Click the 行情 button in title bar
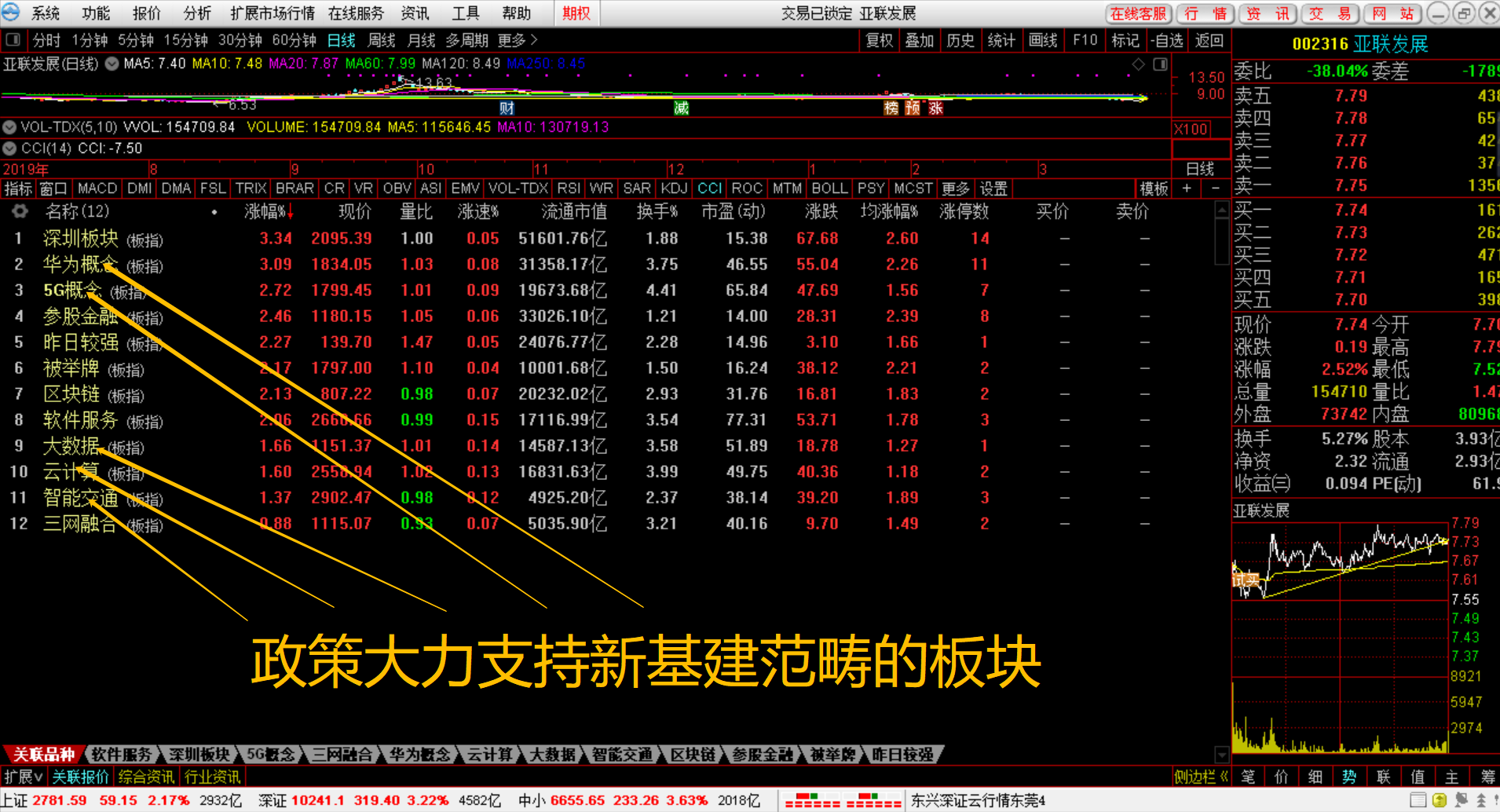The width and height of the screenshot is (1500, 812). pos(1205,13)
